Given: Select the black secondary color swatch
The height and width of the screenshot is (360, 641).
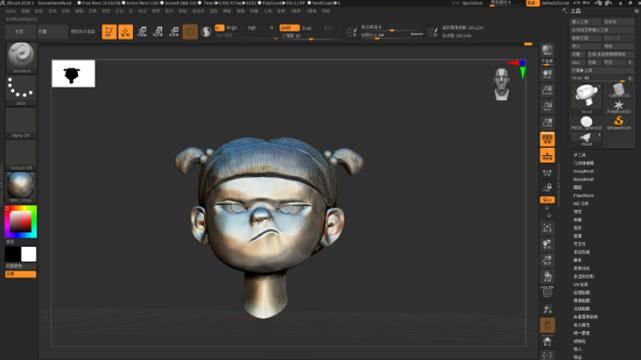Looking at the screenshot, I should tap(13, 254).
